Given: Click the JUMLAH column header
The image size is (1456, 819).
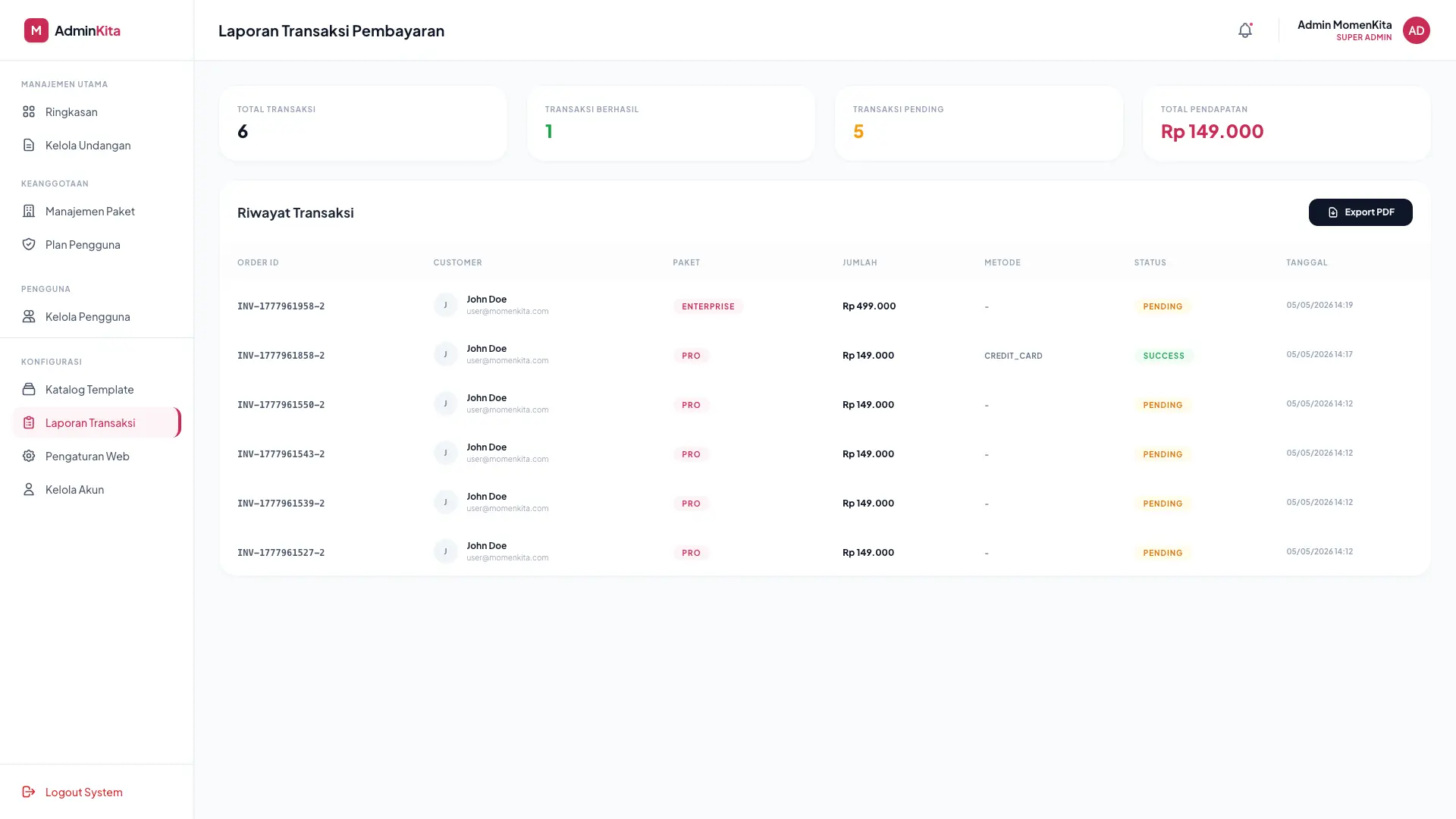Looking at the screenshot, I should click(x=860, y=262).
